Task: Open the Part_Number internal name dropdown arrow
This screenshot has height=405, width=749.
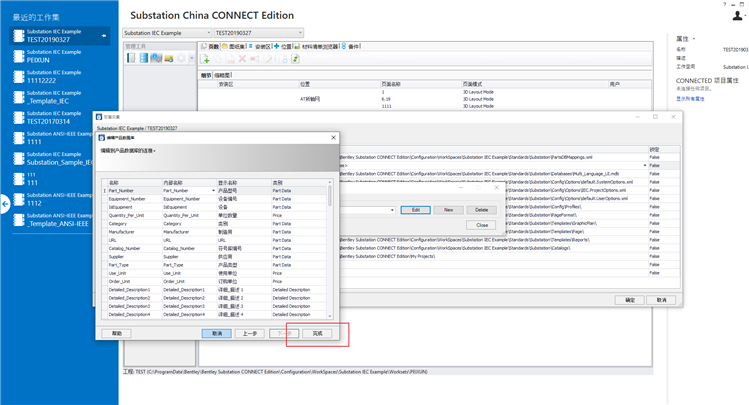Action: coord(214,191)
